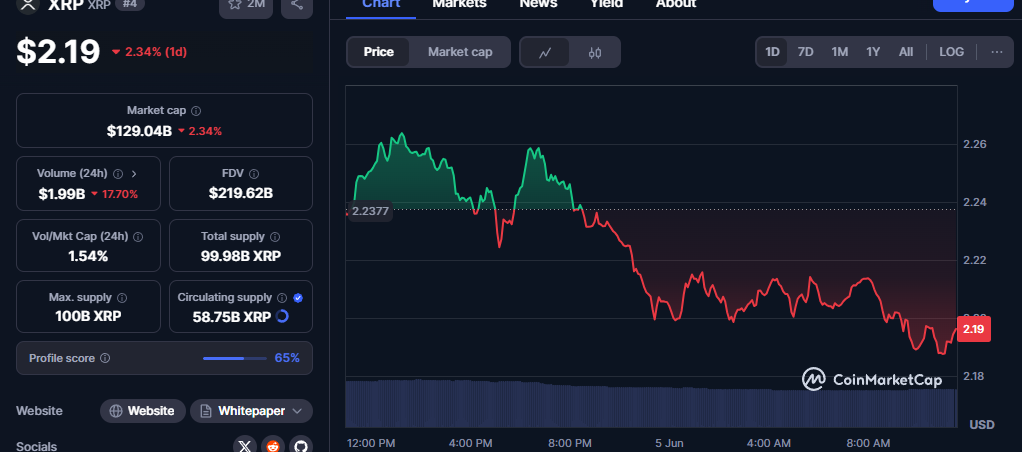Viewport: 1022px width, 452px height.
Task: Click the 2.2377 opening price marker
Action: [x=370, y=210]
